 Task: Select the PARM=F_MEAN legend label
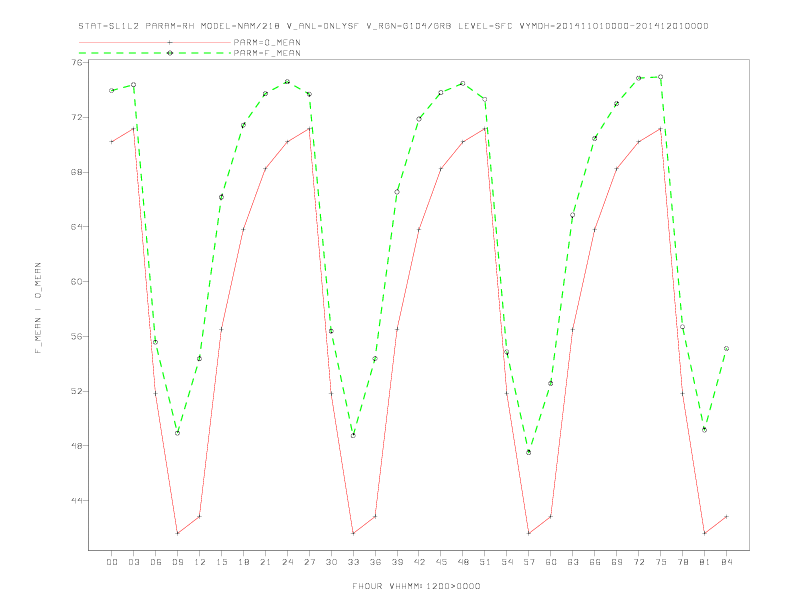tap(267, 53)
